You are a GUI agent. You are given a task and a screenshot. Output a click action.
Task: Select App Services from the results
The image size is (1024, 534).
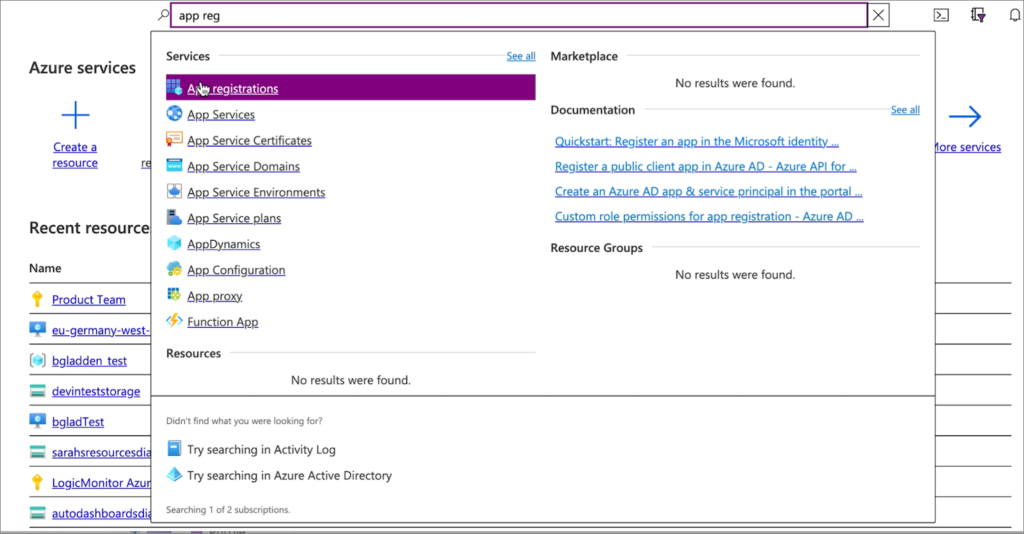point(221,114)
